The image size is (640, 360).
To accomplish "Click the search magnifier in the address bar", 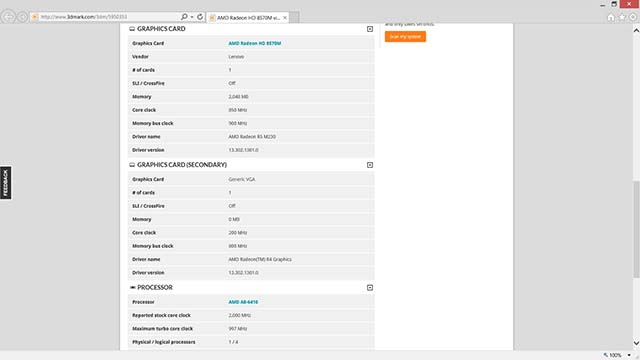I will tap(184, 17).
